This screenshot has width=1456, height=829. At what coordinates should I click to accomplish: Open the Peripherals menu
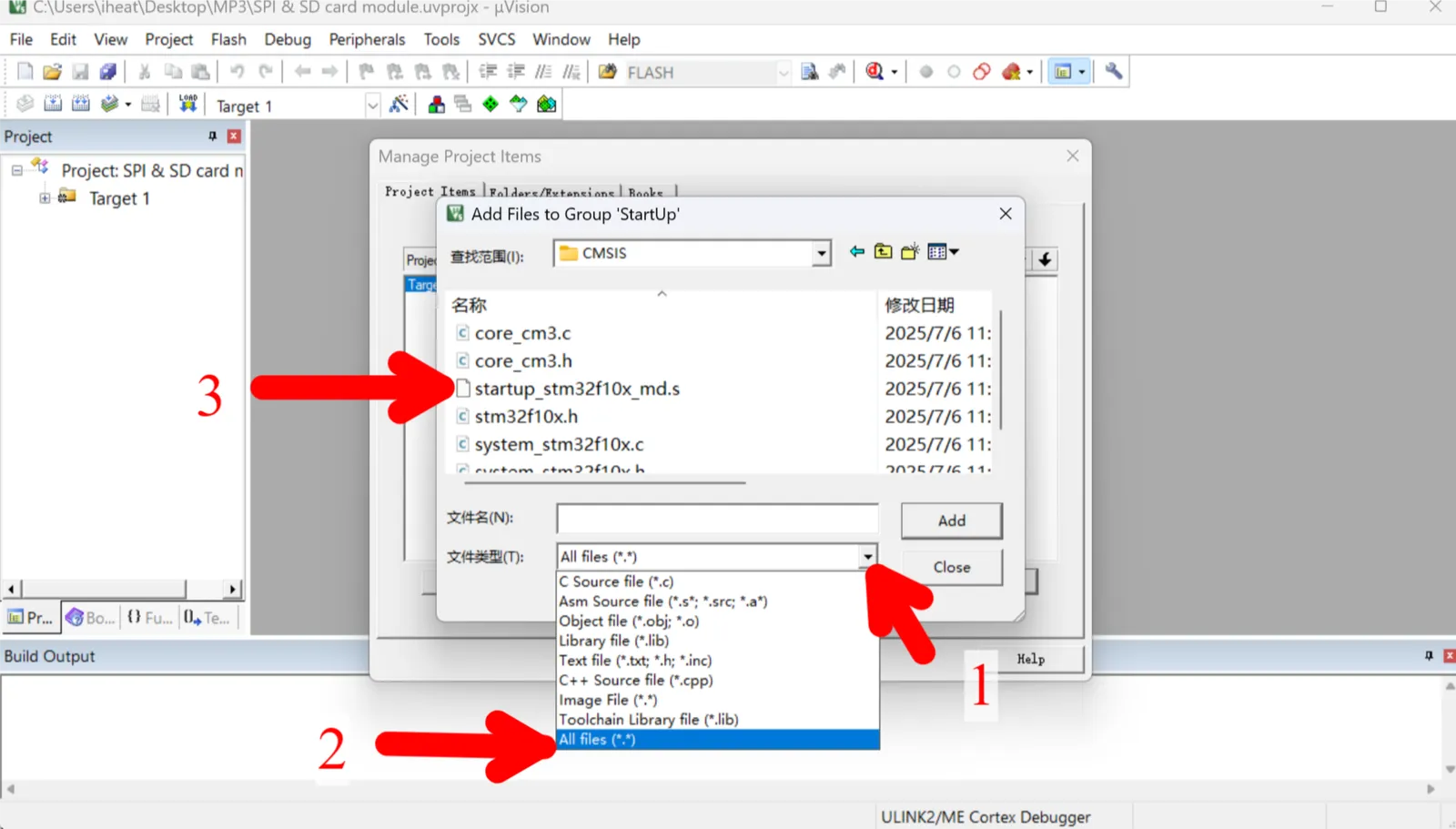(367, 39)
